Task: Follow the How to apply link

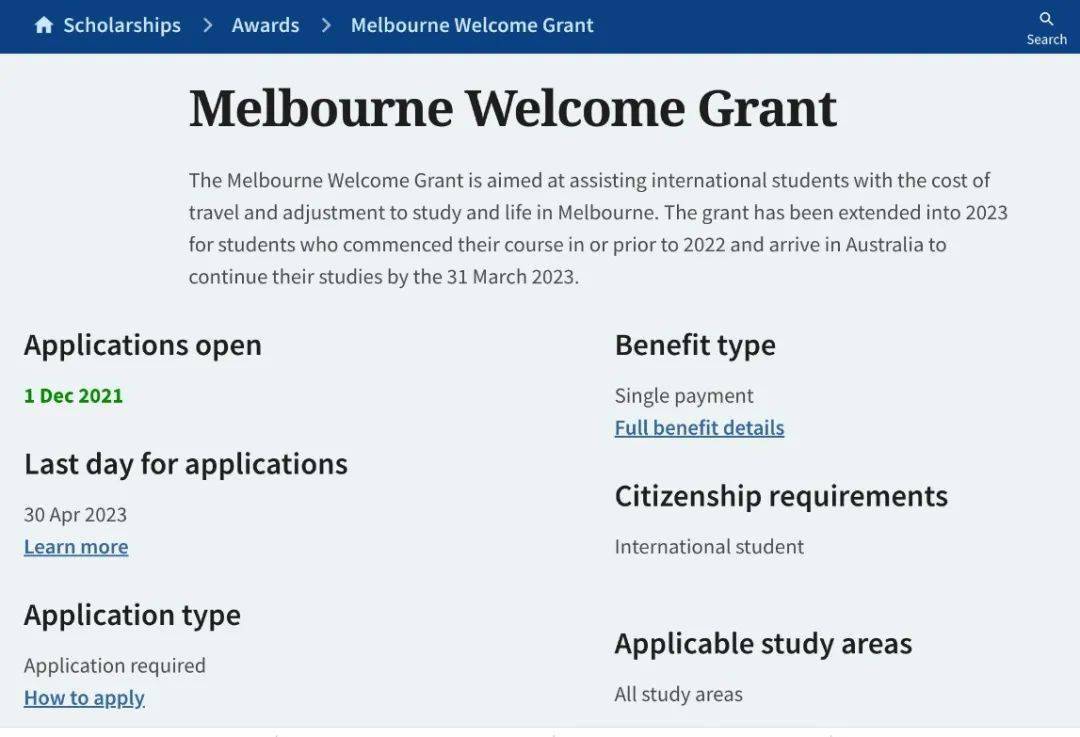Action: (x=84, y=698)
